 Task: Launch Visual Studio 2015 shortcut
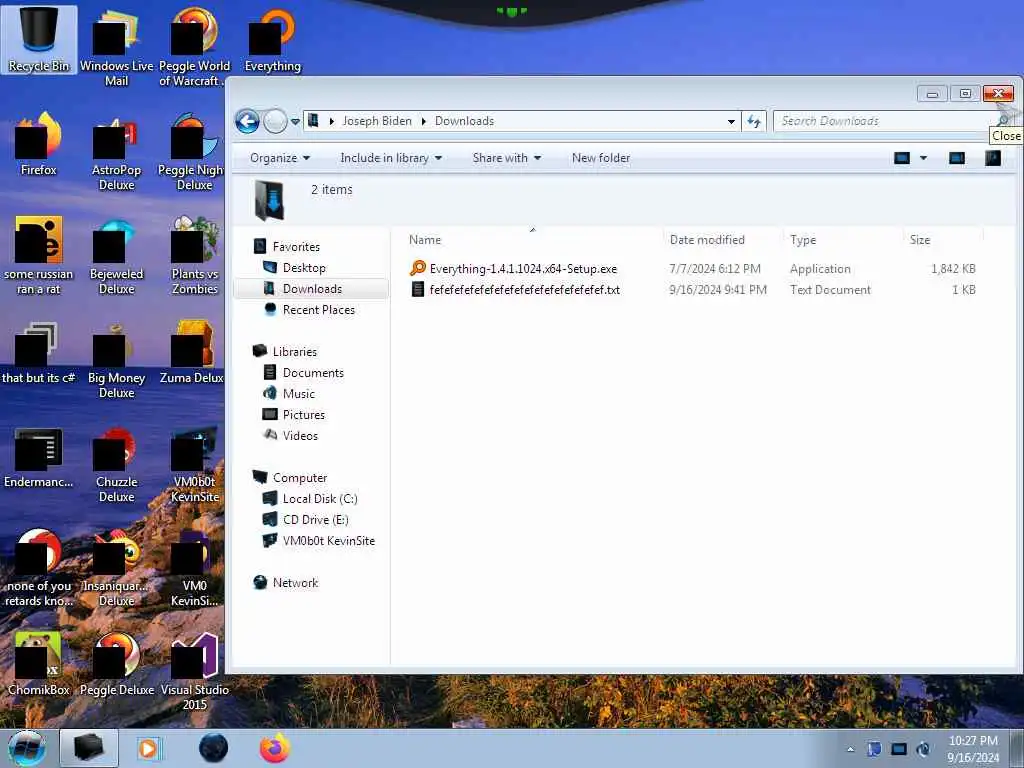[x=194, y=671]
